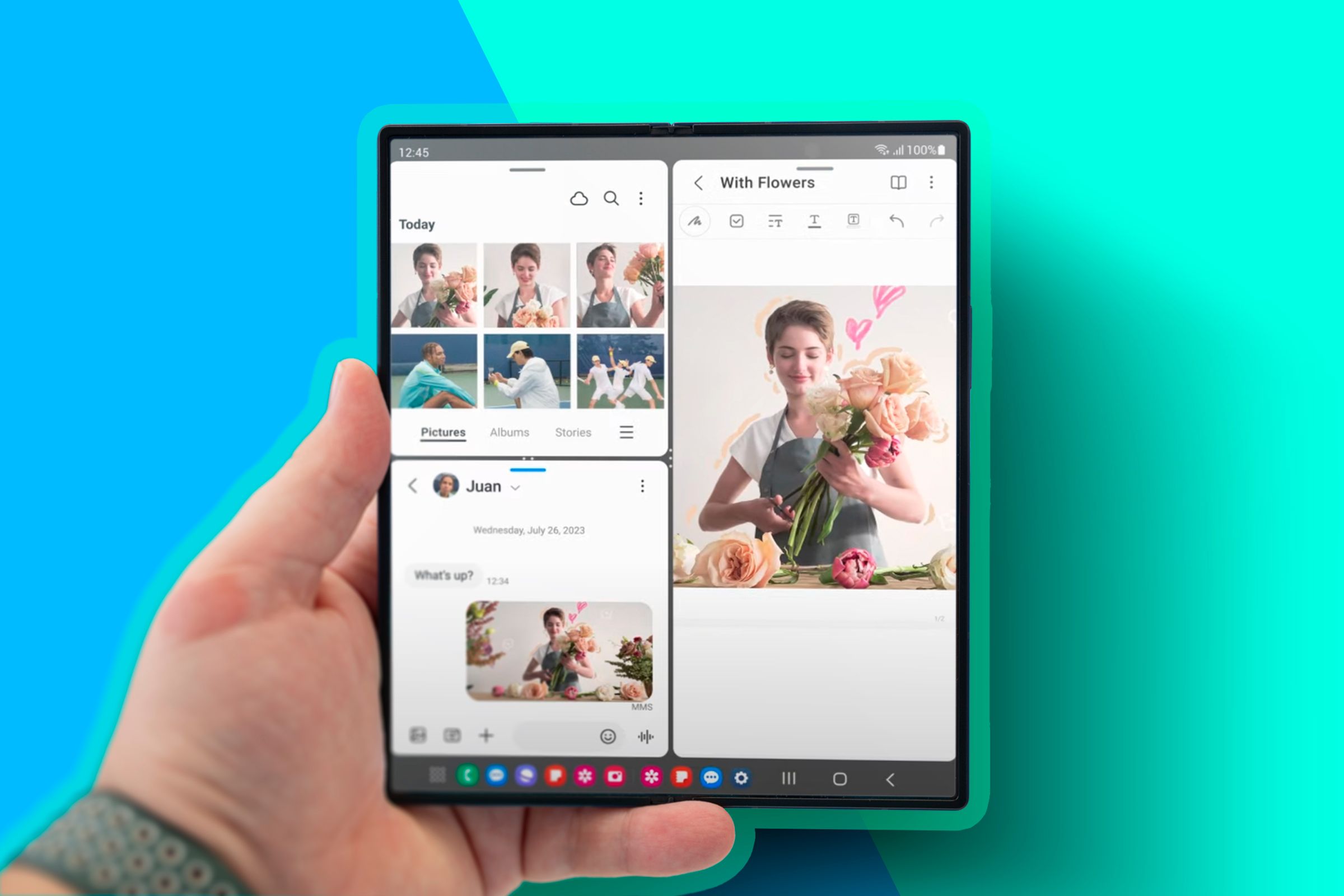
Task: Switch to the Stories tab in gallery
Action: [x=573, y=431]
